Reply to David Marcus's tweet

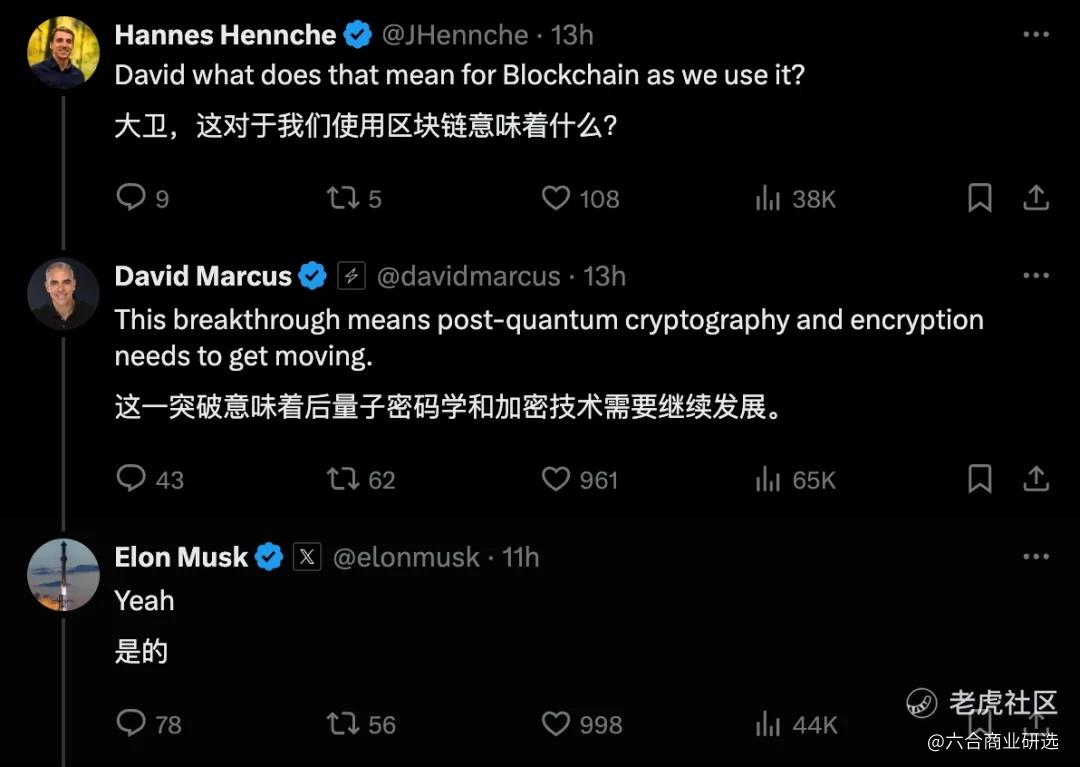point(131,479)
